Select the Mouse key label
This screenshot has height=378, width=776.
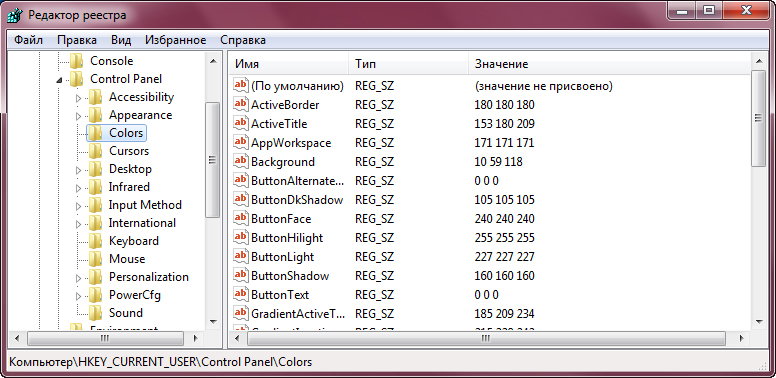(127, 259)
